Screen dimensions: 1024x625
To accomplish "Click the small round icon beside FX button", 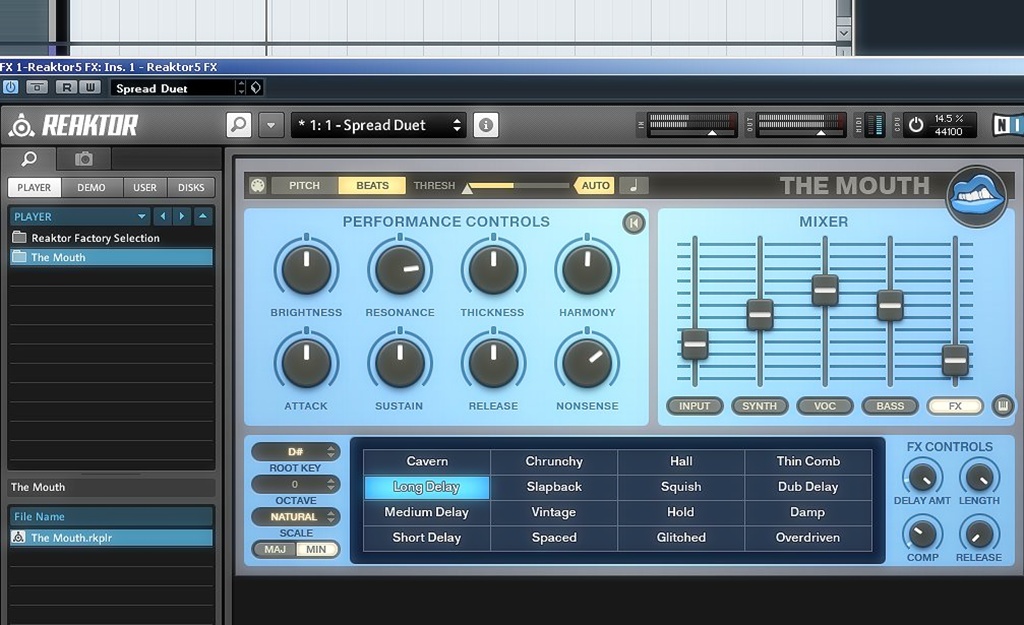I will pyautogui.click(x=1002, y=406).
